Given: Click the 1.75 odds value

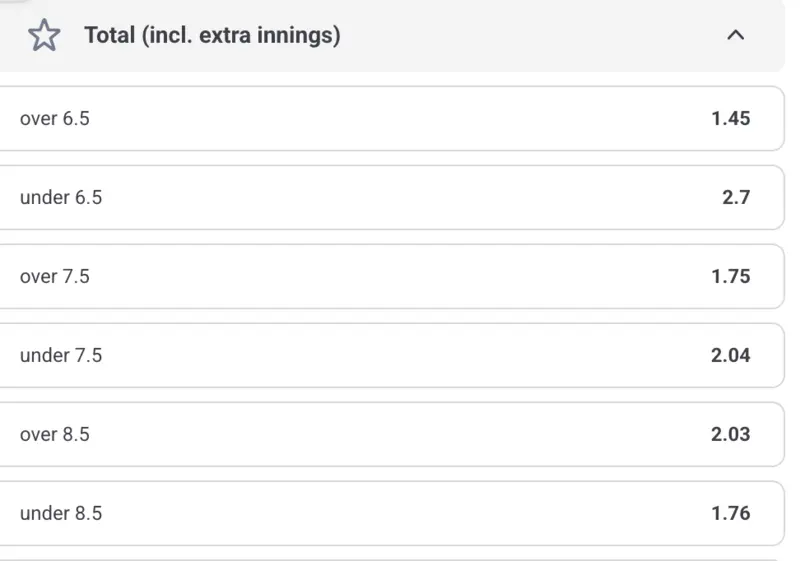Looking at the screenshot, I should 730,276.
